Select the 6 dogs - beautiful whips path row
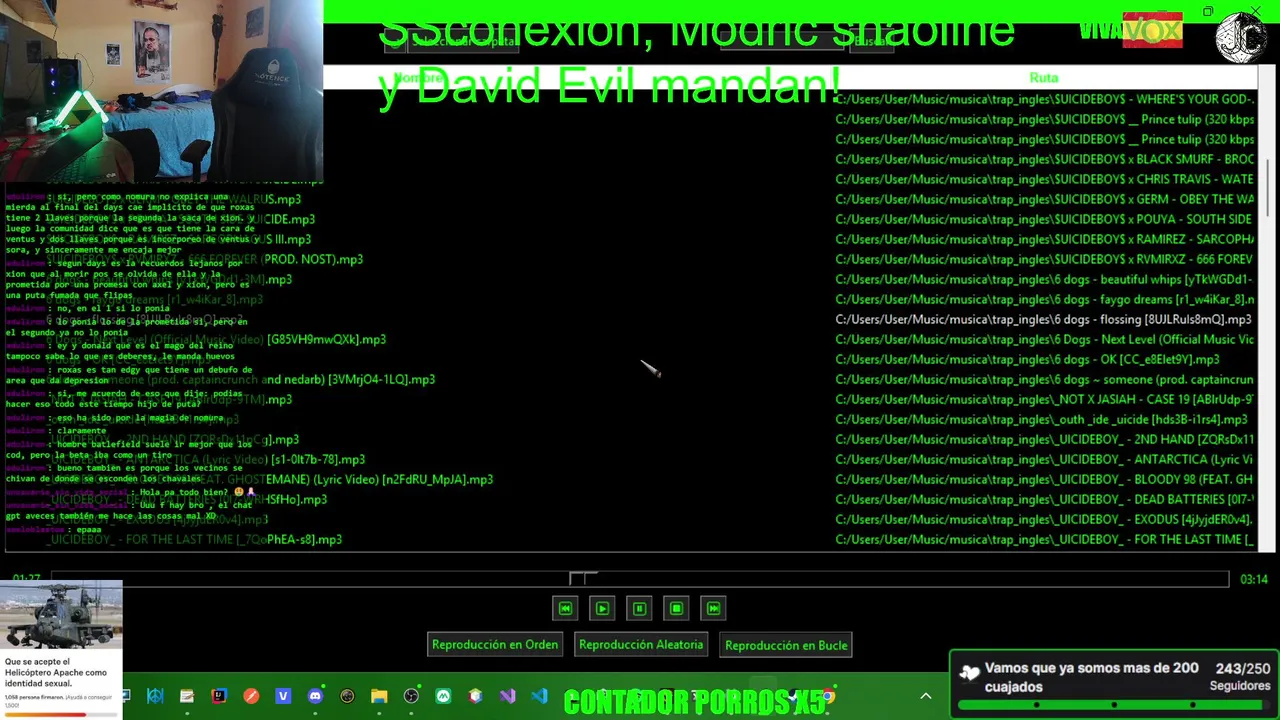This screenshot has width=1280, height=720. [x=1044, y=279]
